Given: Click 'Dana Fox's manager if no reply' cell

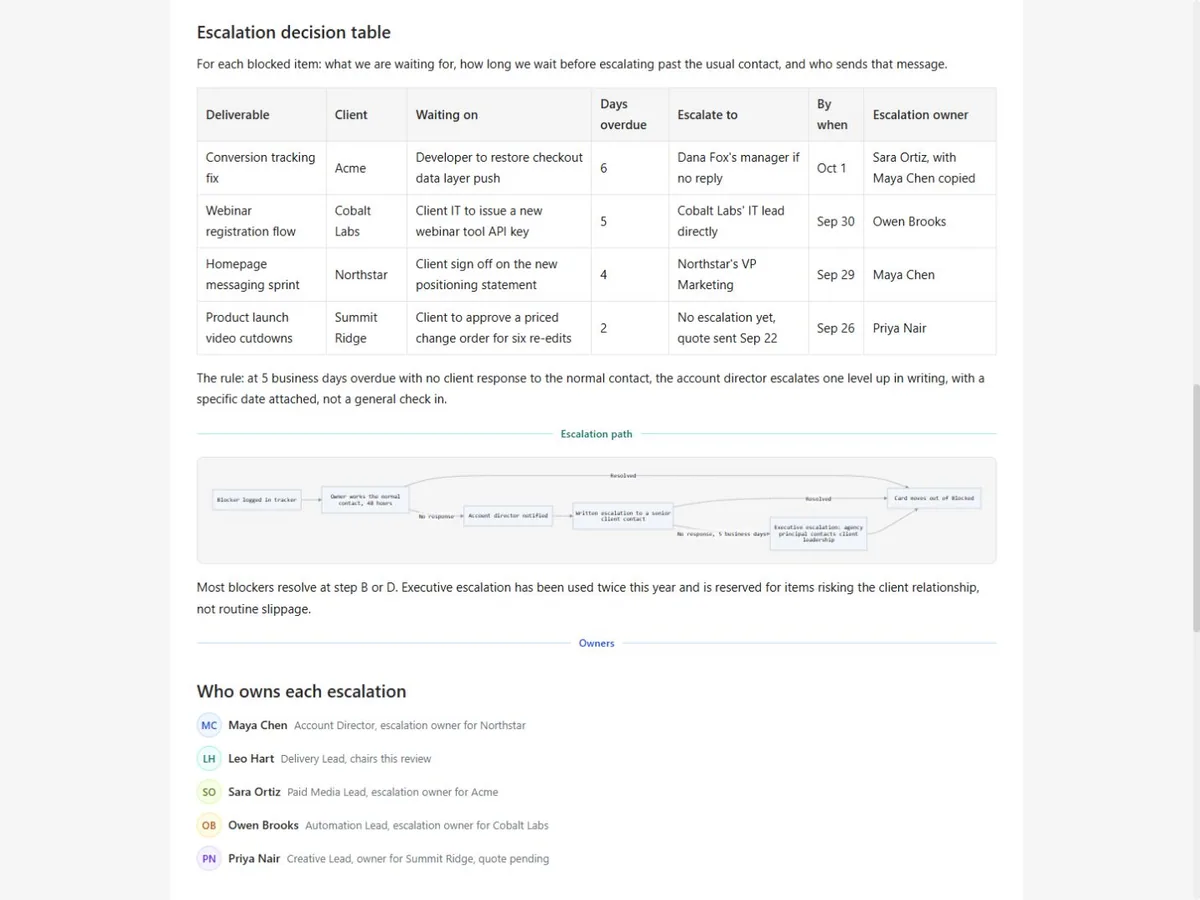Looking at the screenshot, I should (738, 168).
